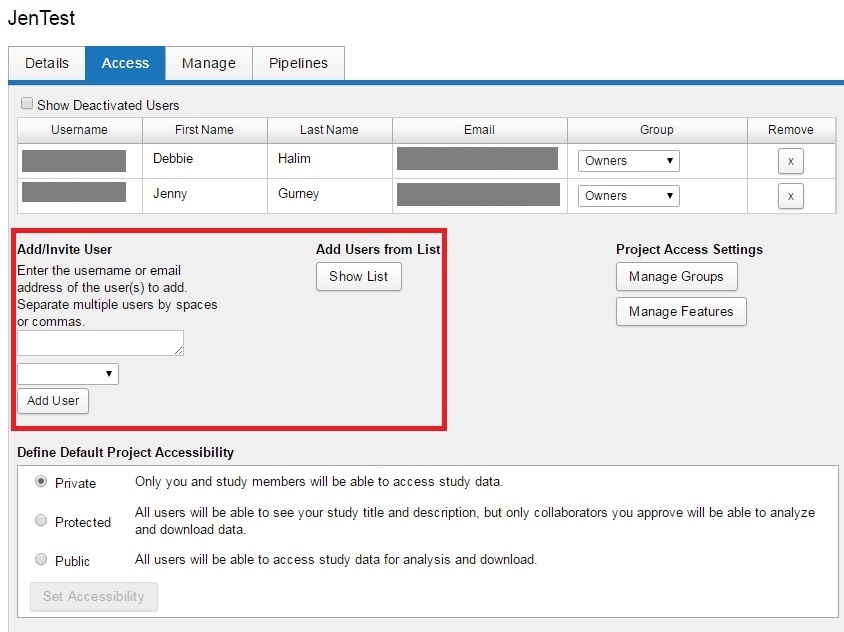The image size is (844, 632).
Task: Expand the group dropdown above Add User
Action: [x=68, y=374]
